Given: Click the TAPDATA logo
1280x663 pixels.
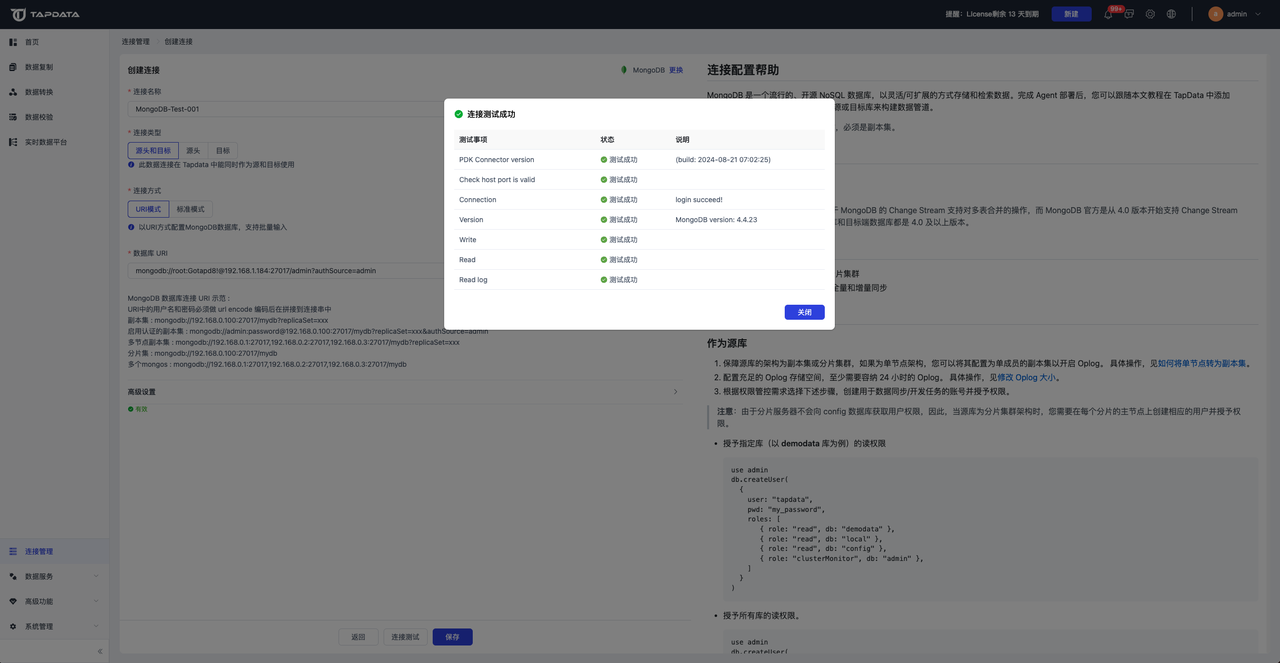Looking at the screenshot, I should pos(44,14).
